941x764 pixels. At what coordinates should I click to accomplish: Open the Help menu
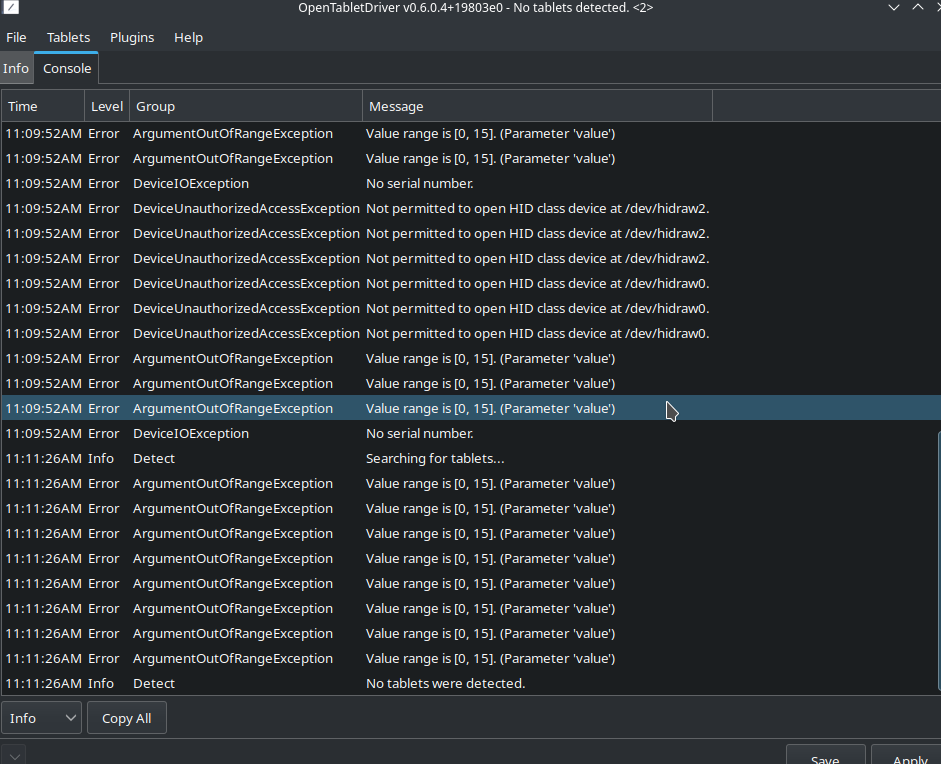click(188, 37)
